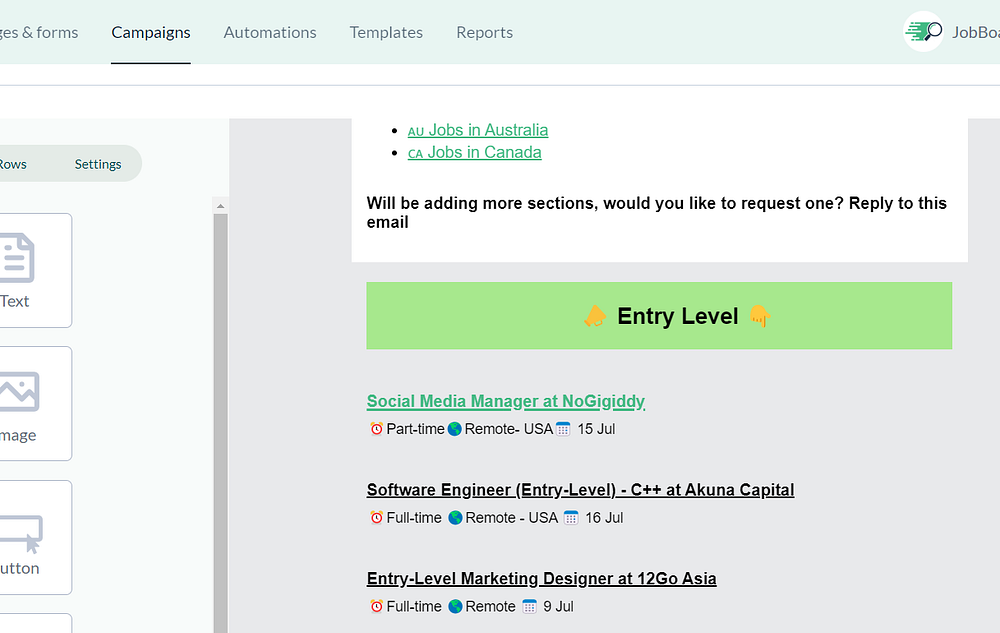
Task: Click the alarm clock icon in the 9 Jul row
Action: (376, 606)
